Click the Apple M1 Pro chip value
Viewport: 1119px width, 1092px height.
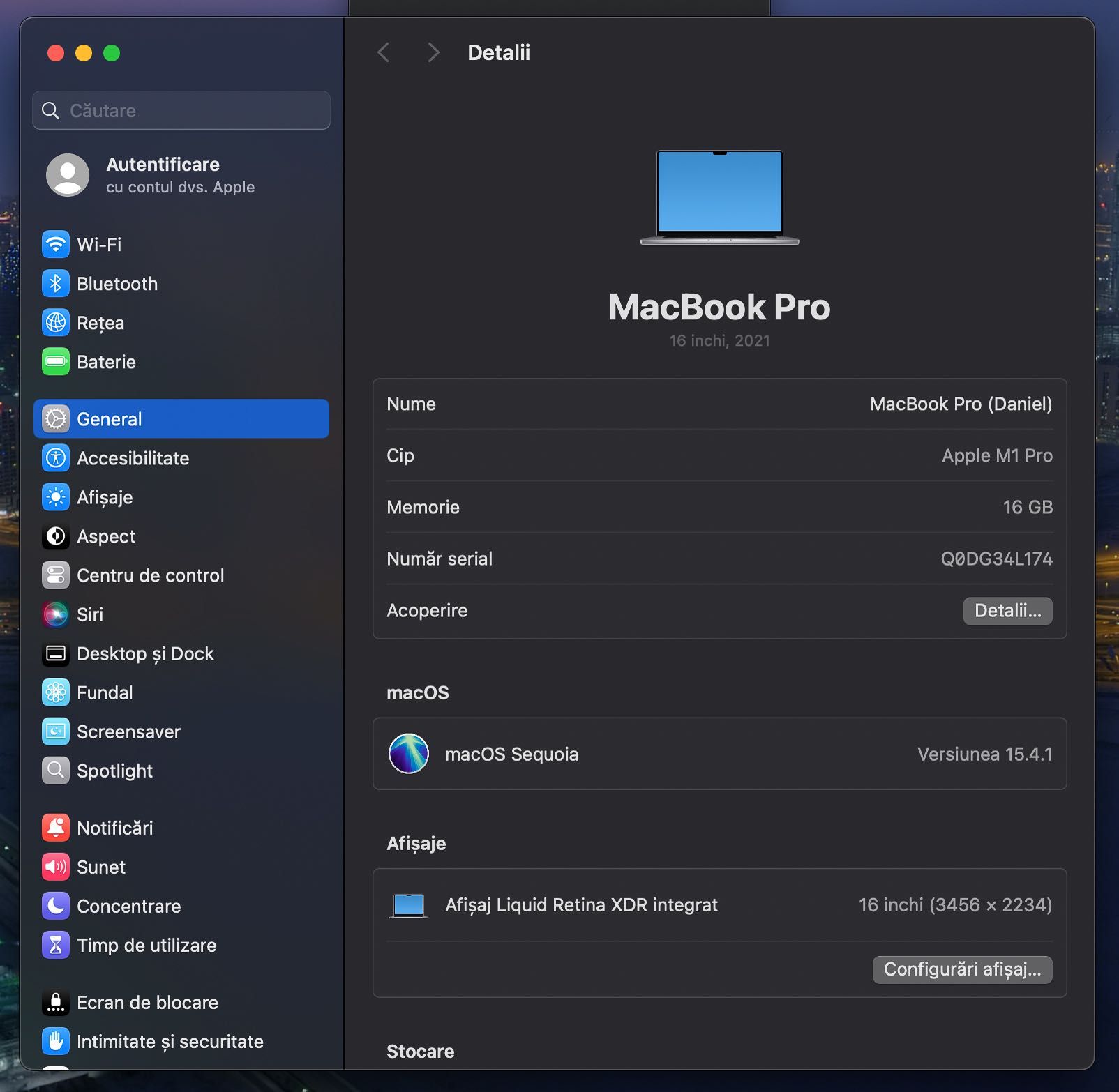pos(998,455)
